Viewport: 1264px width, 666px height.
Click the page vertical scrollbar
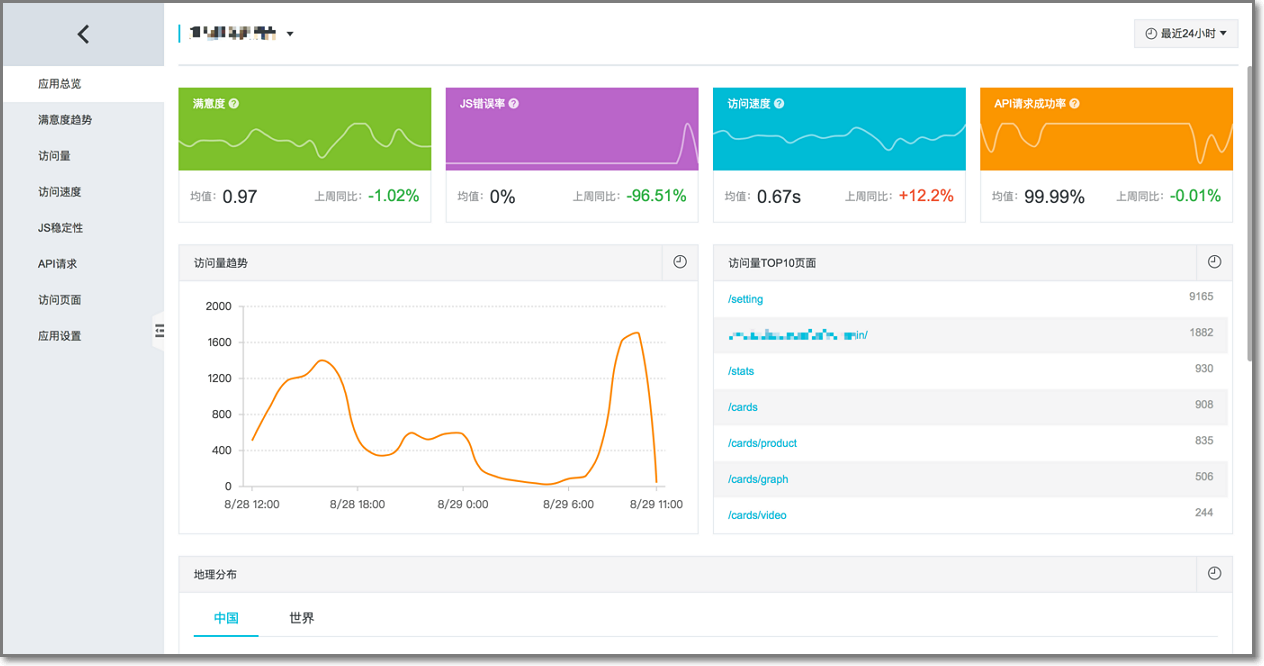pyautogui.click(x=1250, y=215)
